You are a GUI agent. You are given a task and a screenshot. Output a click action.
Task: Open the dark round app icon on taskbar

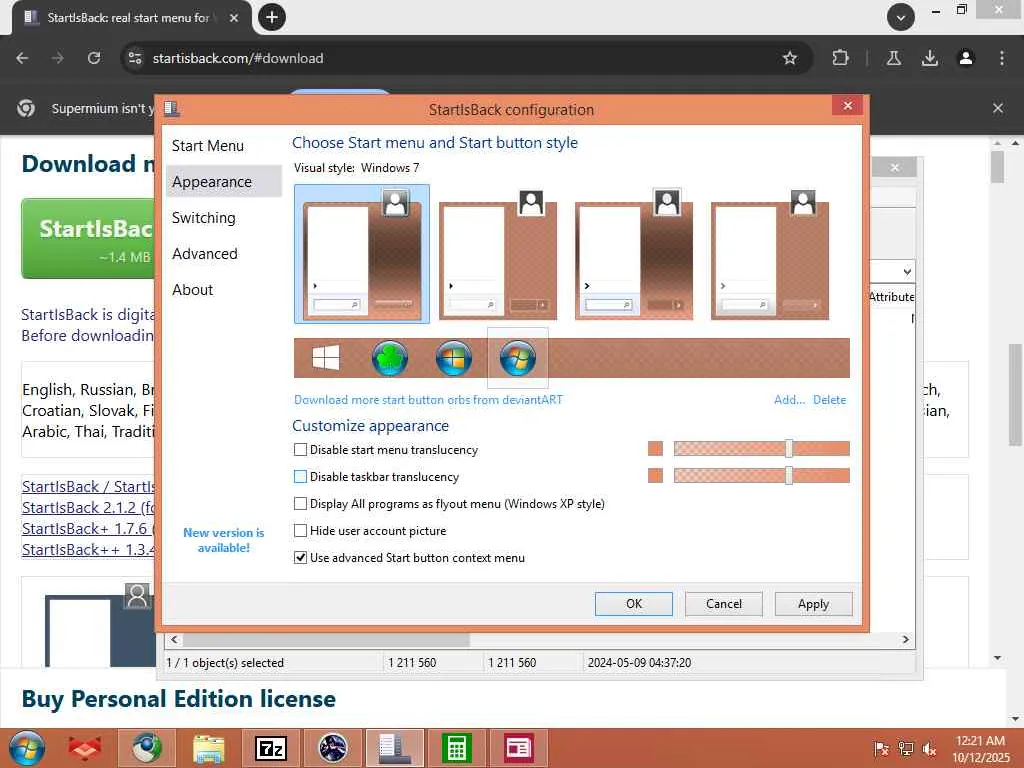(x=332, y=748)
